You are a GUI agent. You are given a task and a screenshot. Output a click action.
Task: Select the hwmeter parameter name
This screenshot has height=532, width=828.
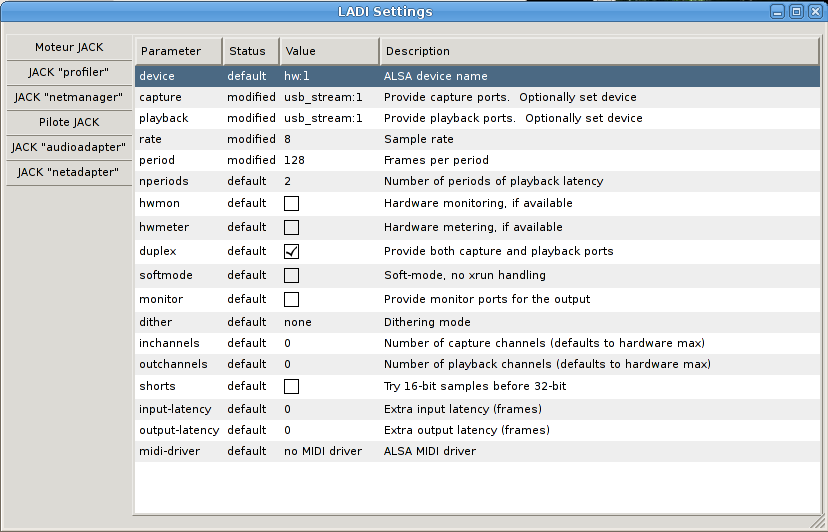(x=164, y=227)
